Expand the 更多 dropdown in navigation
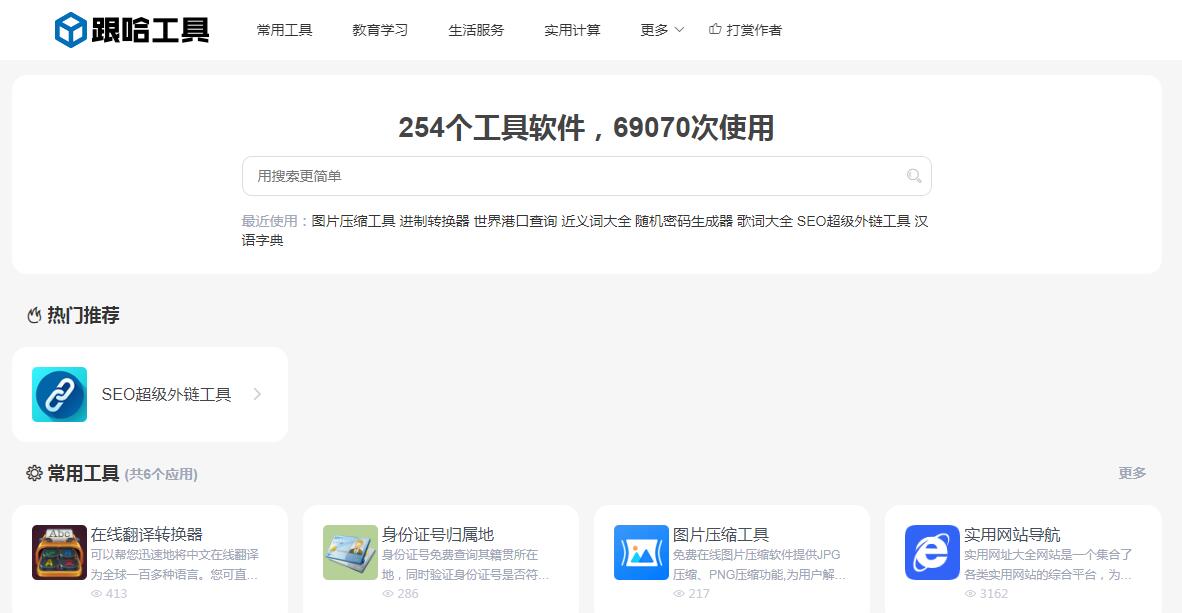Viewport: 1182px width, 613px height. pos(662,30)
